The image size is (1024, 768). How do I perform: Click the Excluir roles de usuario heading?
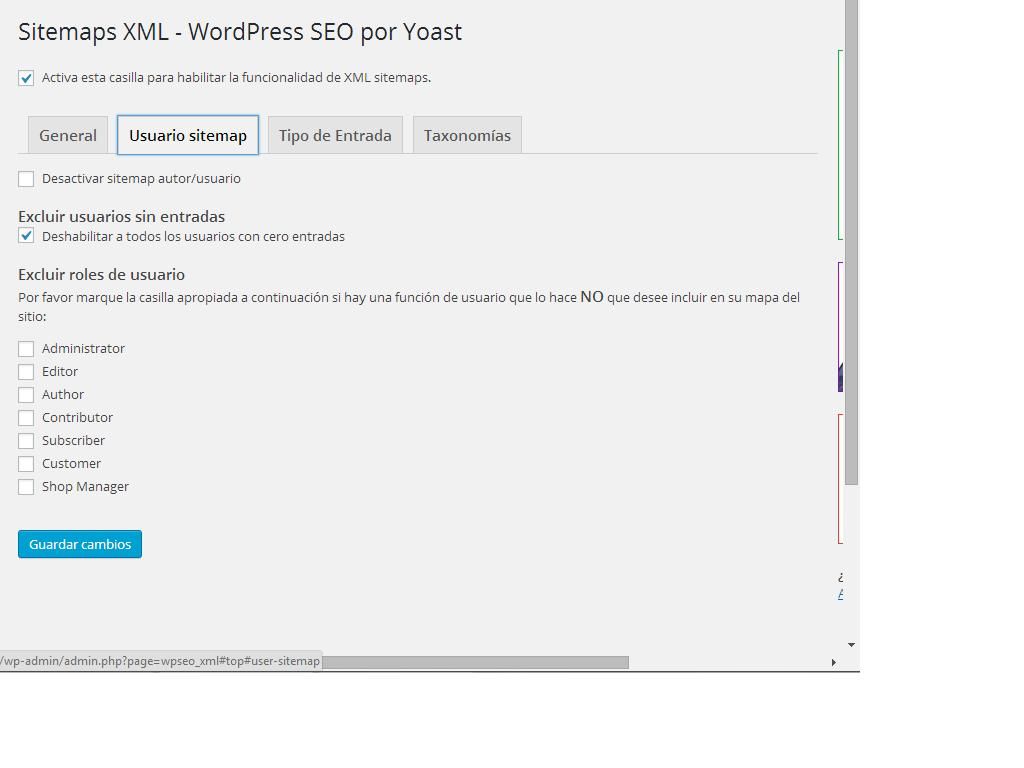pos(101,274)
